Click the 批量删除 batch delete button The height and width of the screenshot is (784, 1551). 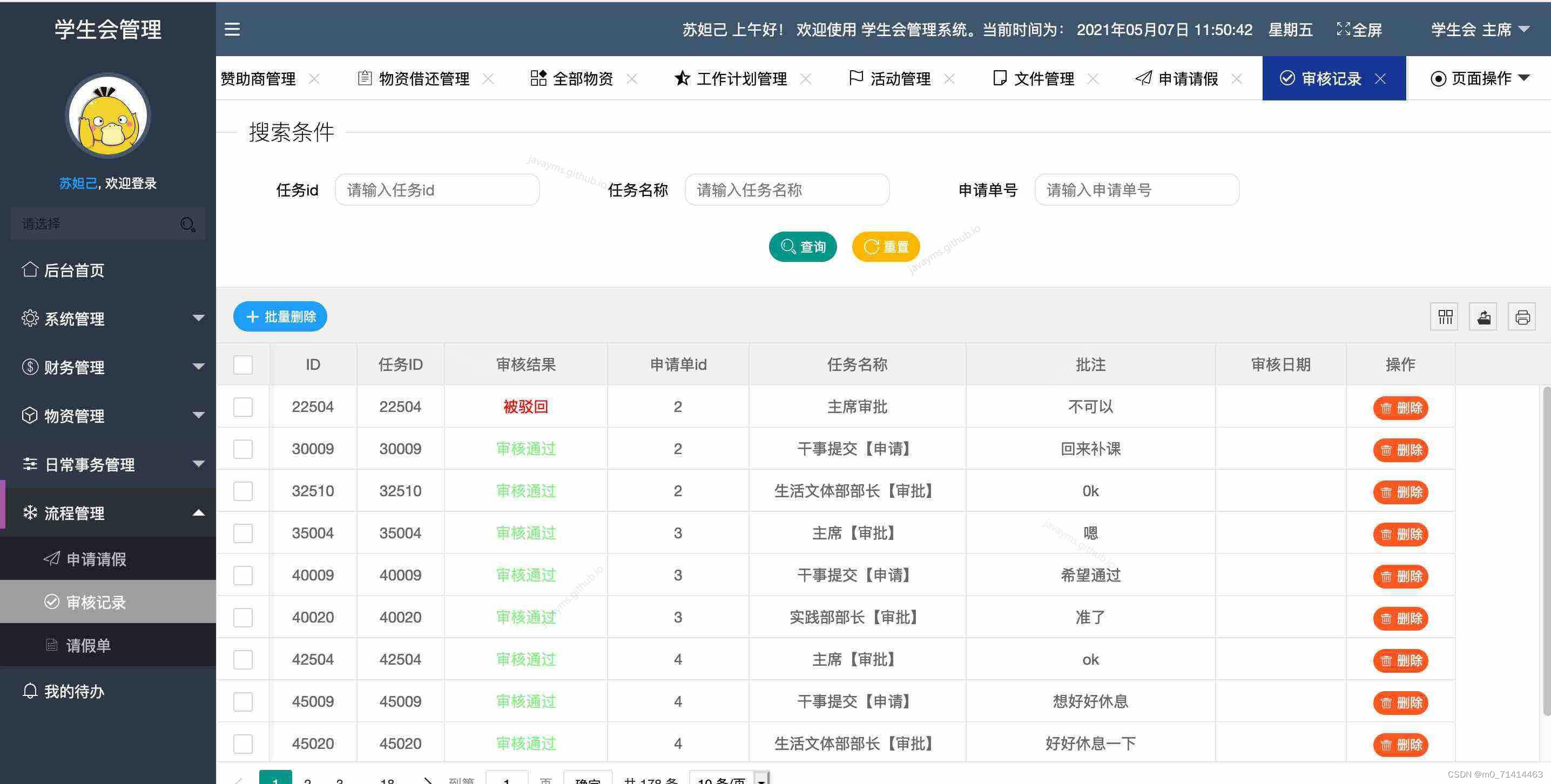click(279, 316)
